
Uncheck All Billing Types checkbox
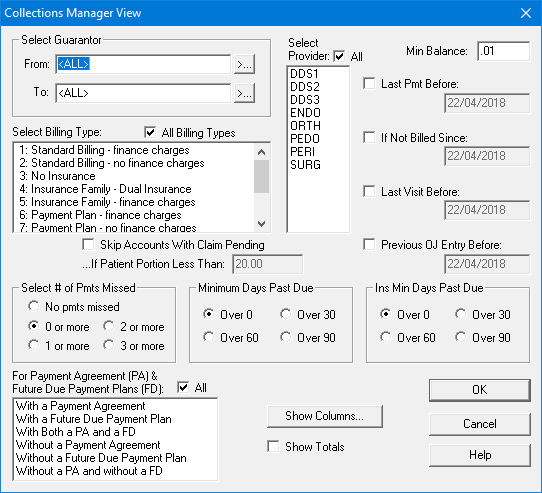click(150, 133)
